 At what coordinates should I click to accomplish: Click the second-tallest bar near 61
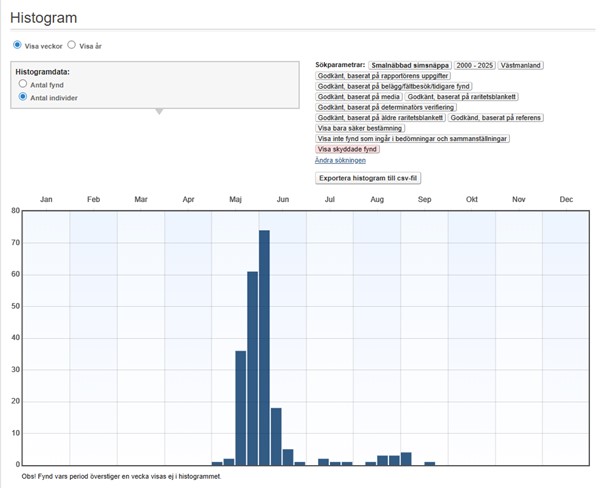(x=253, y=367)
